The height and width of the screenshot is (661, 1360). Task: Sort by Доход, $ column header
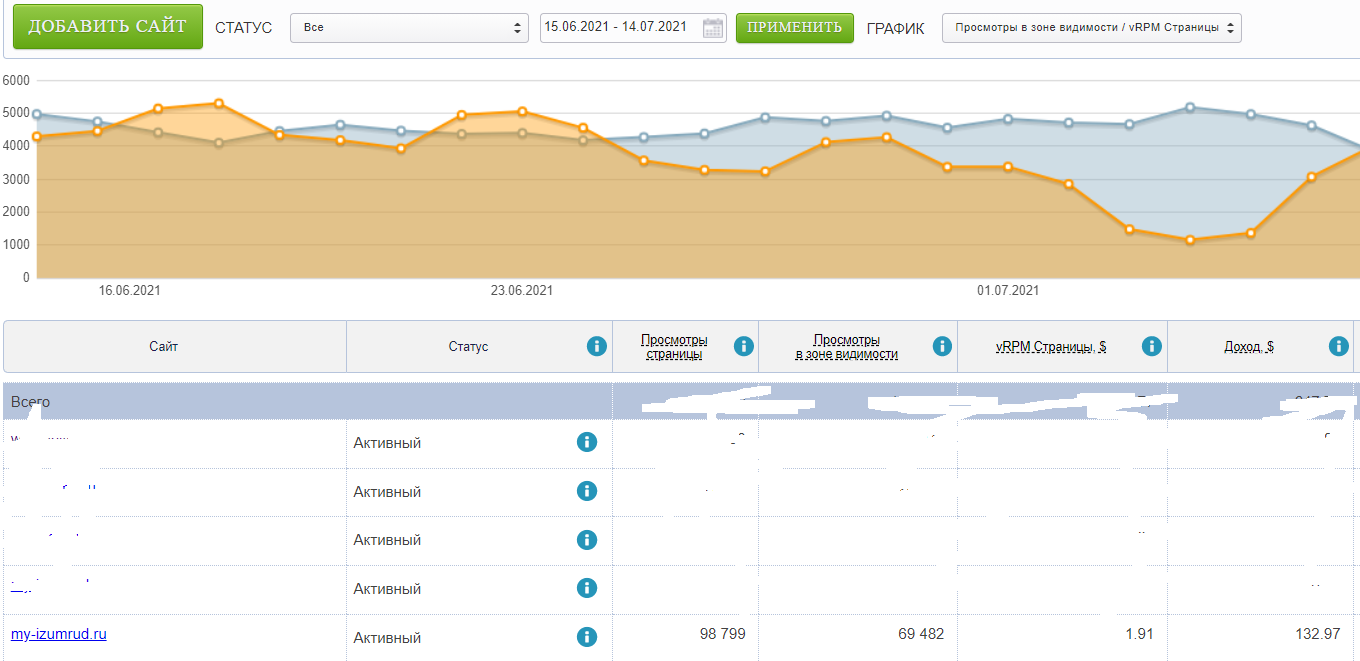coord(1248,347)
